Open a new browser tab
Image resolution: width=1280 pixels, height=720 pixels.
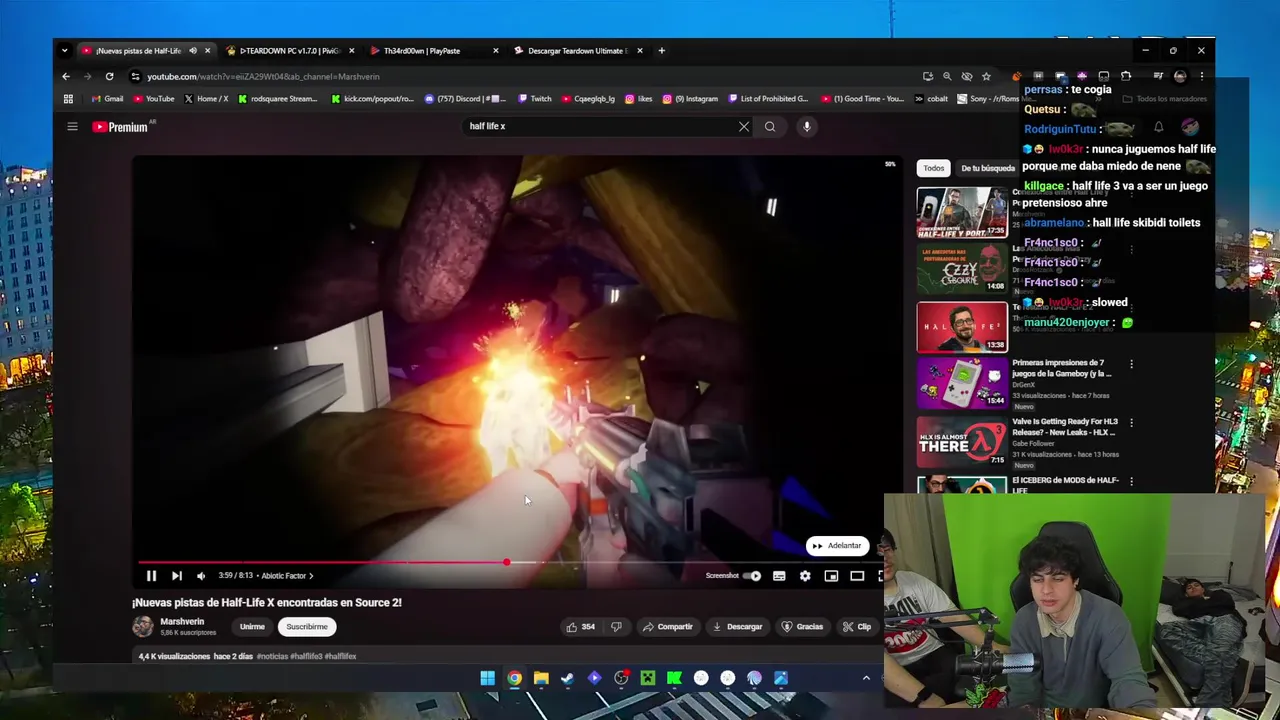[661, 51]
